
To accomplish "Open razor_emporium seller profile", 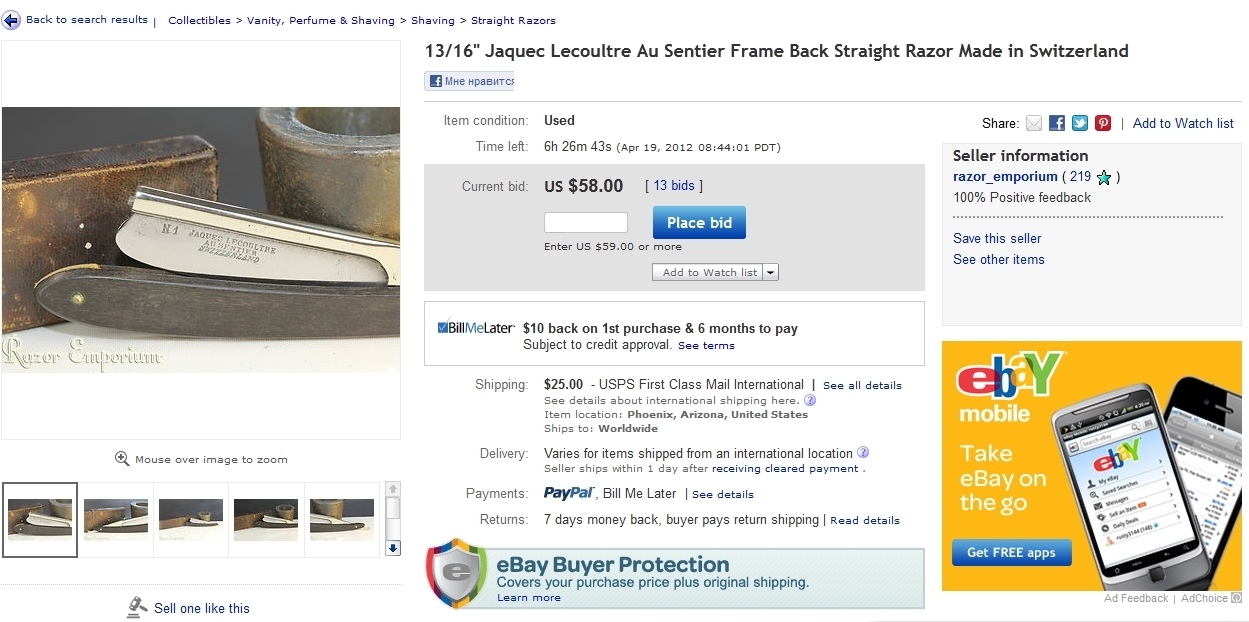I will (1005, 177).
